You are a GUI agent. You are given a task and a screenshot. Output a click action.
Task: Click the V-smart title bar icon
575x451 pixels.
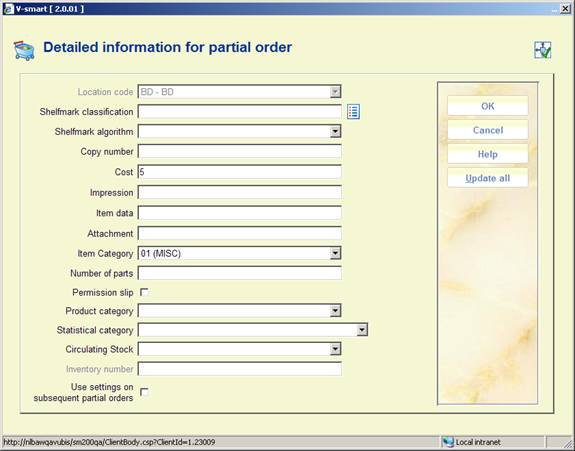click(x=8, y=9)
